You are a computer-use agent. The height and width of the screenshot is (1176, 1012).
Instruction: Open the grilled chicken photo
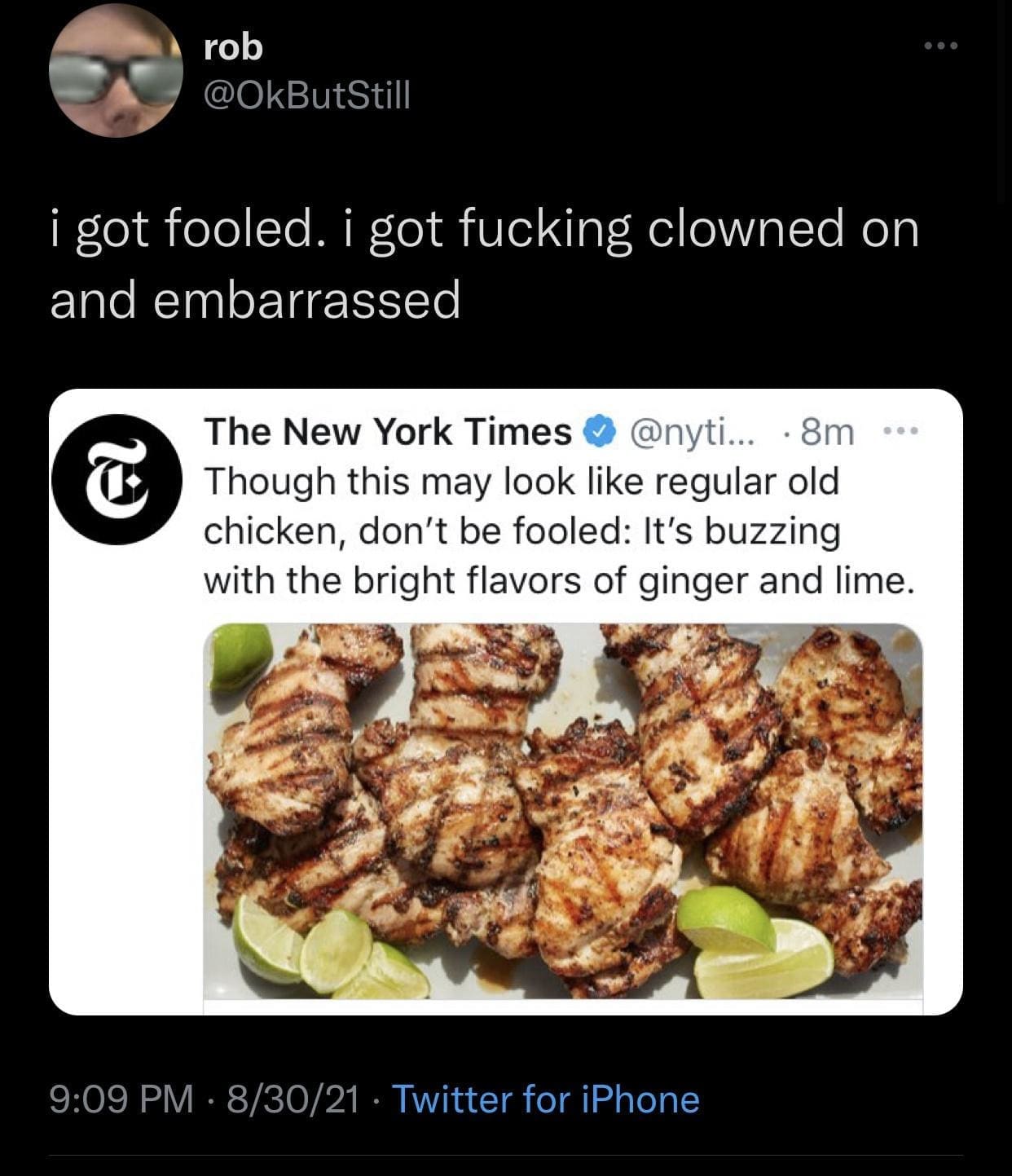click(x=562, y=811)
